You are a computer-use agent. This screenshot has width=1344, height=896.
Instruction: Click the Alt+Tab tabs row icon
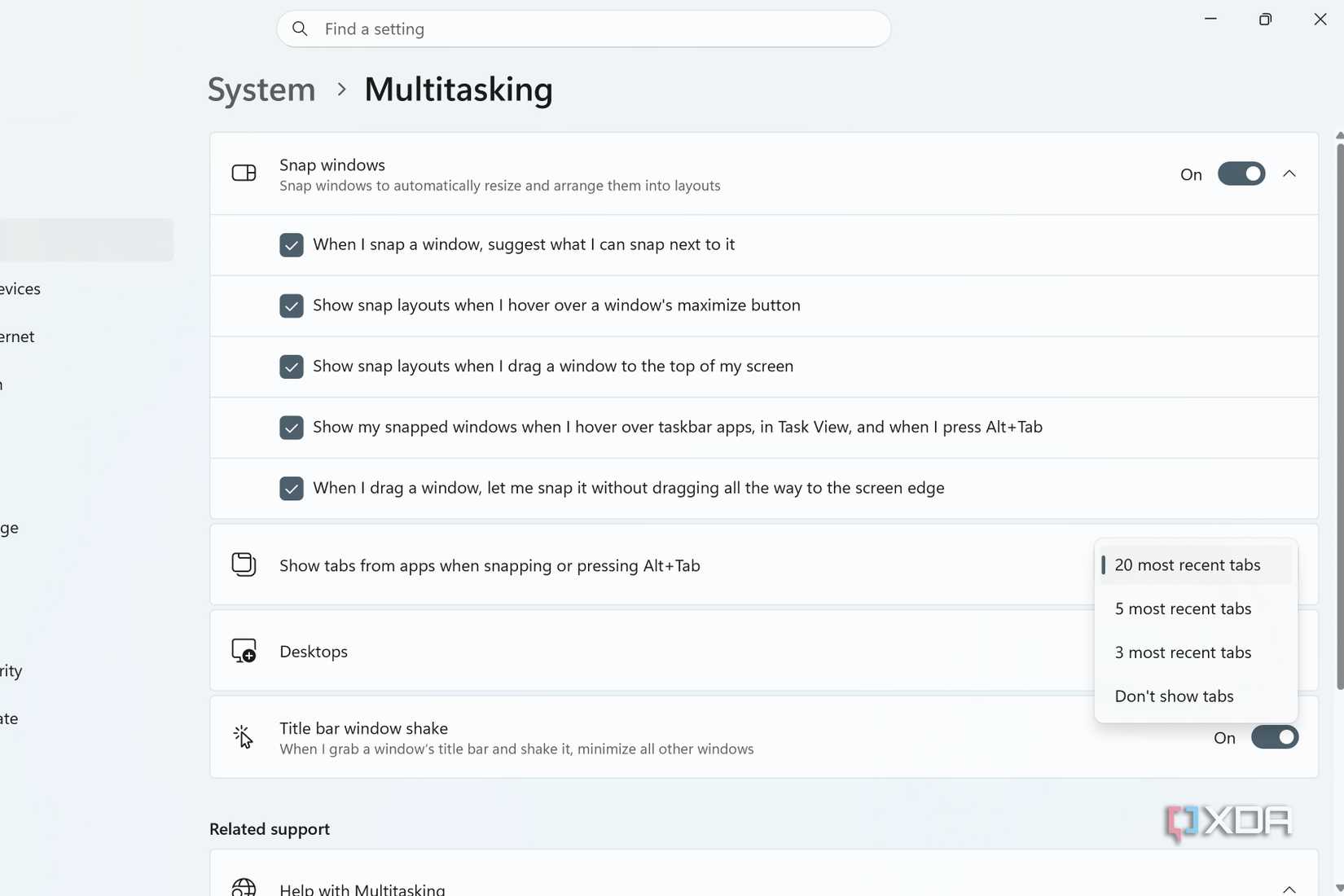[x=244, y=564]
